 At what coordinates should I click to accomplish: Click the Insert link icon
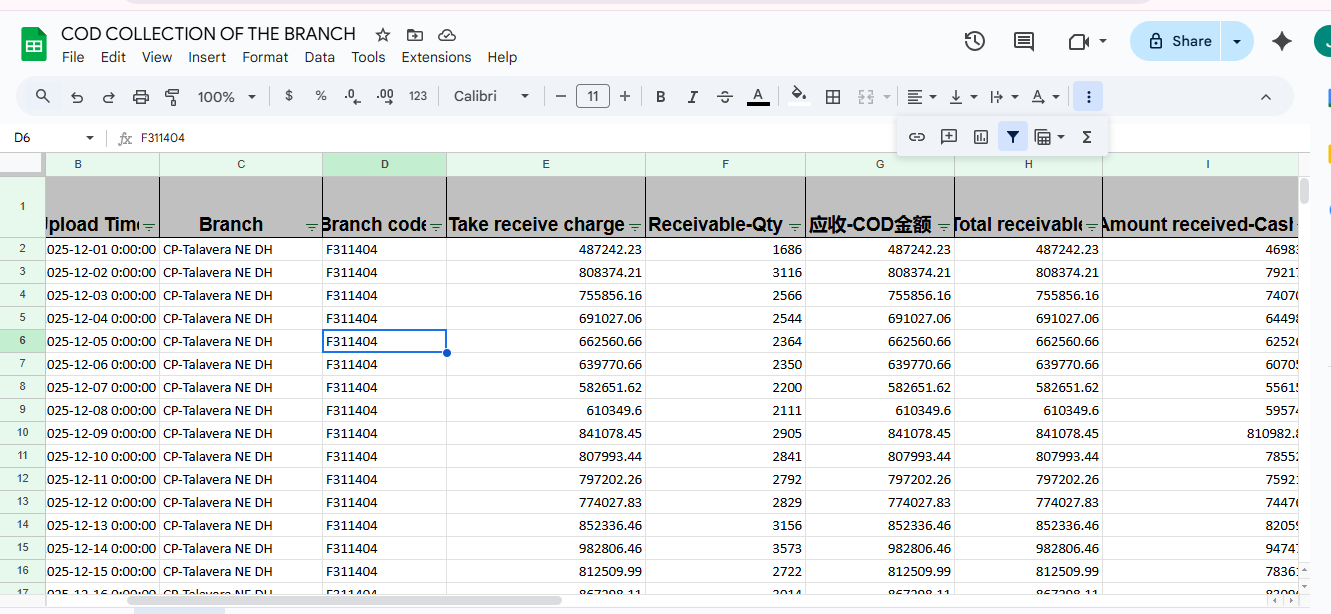pyautogui.click(x=917, y=137)
